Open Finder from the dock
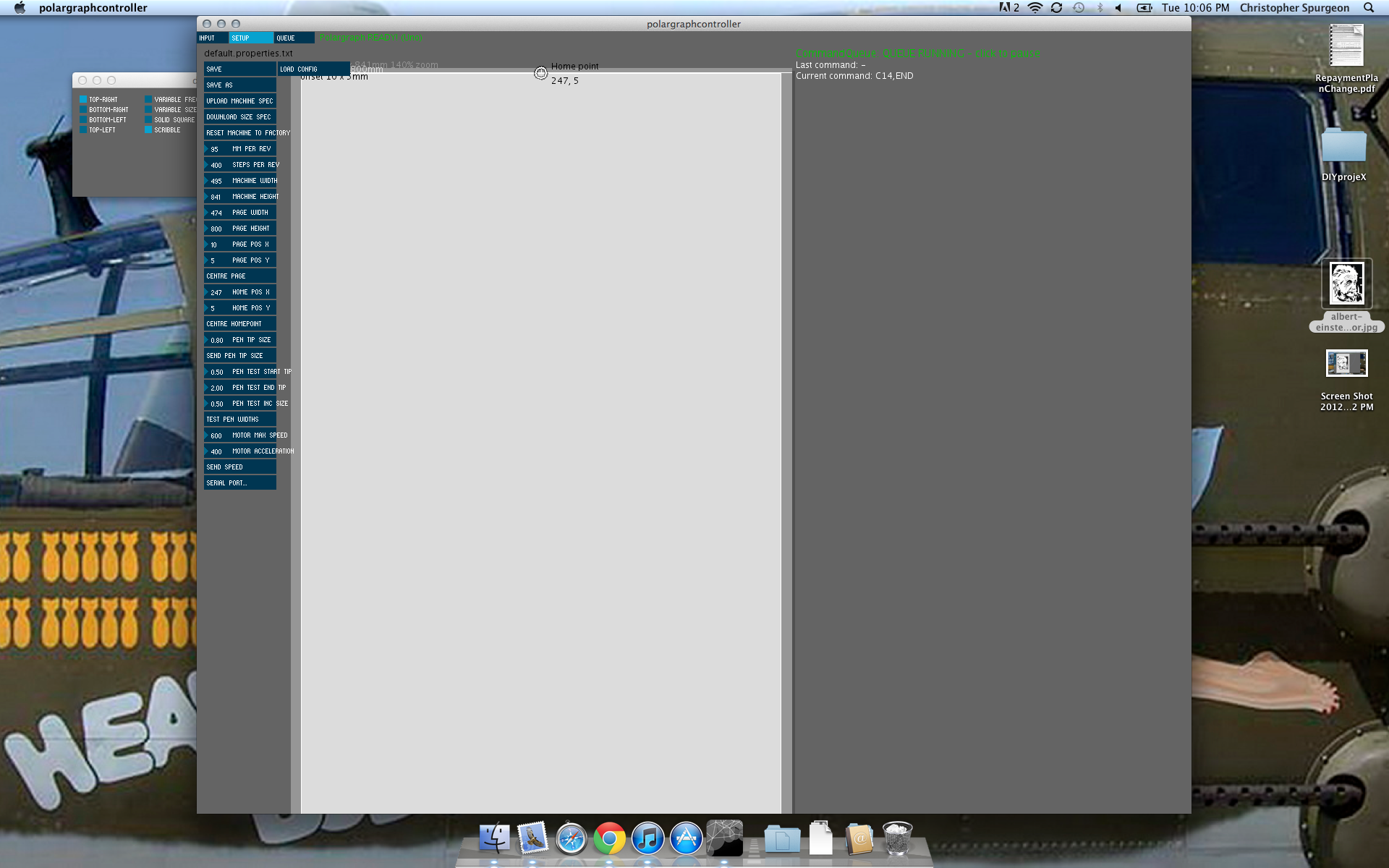 tap(494, 839)
